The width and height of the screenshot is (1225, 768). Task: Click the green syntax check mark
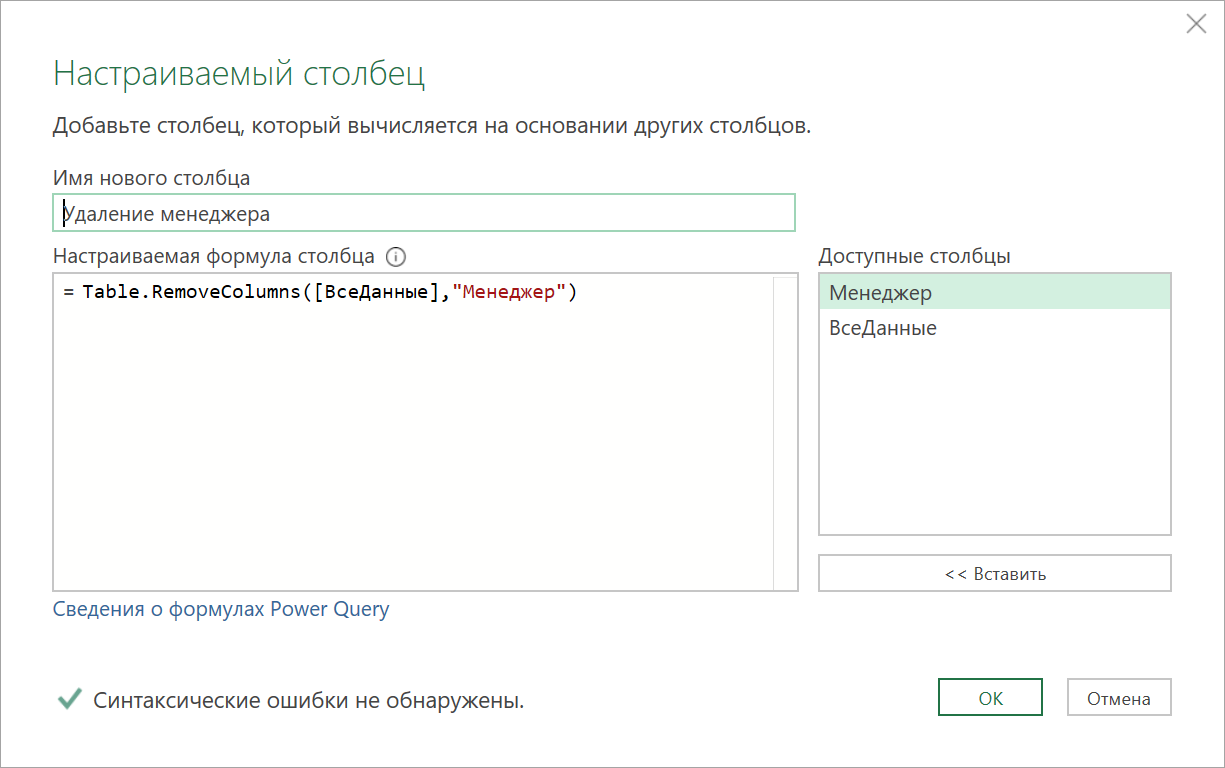[x=69, y=699]
